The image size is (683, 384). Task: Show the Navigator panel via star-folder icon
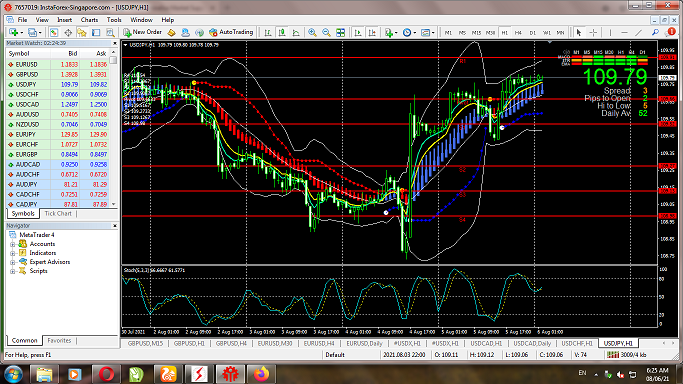point(82,33)
